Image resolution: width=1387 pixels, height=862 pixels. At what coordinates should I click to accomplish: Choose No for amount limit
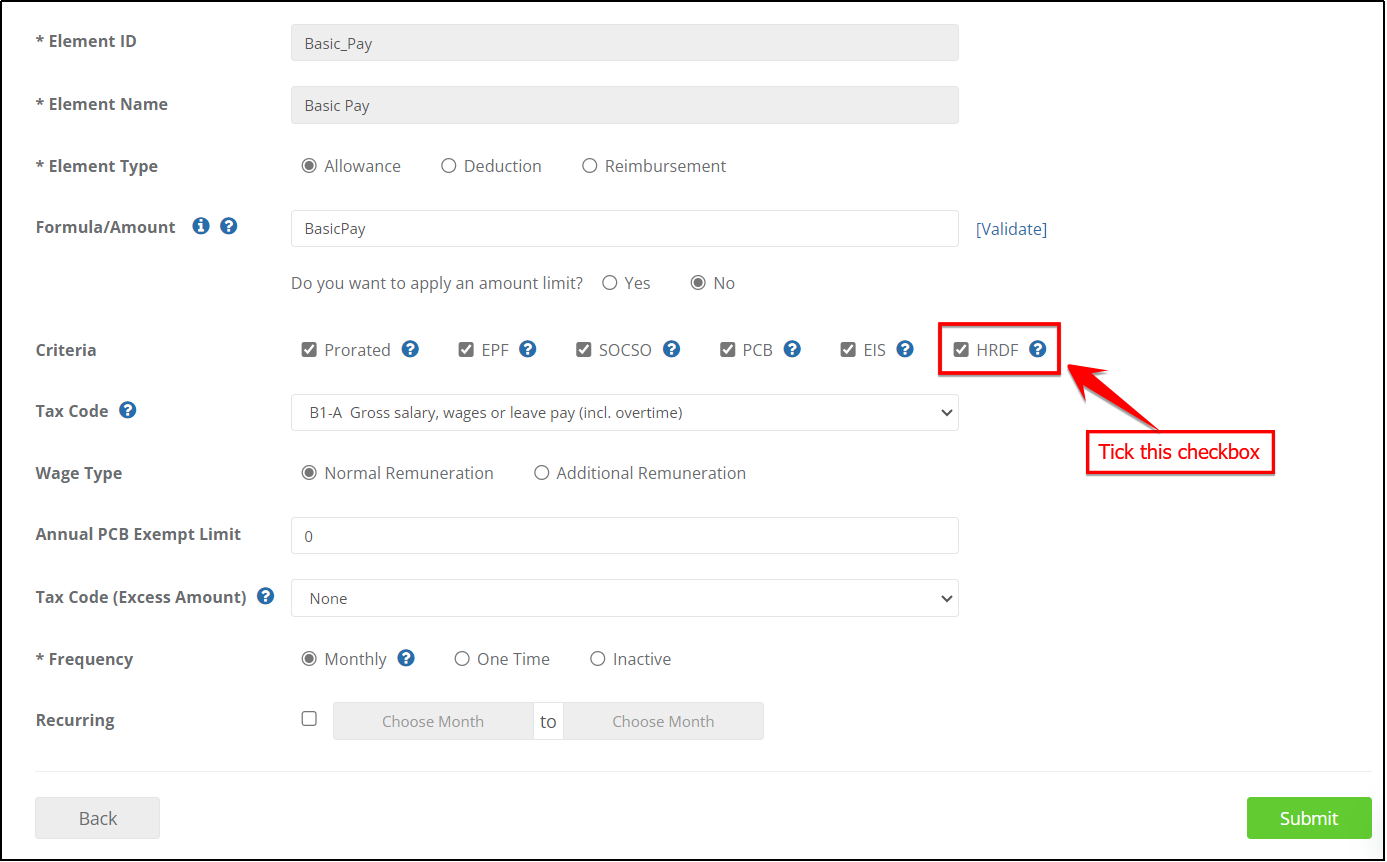(699, 283)
